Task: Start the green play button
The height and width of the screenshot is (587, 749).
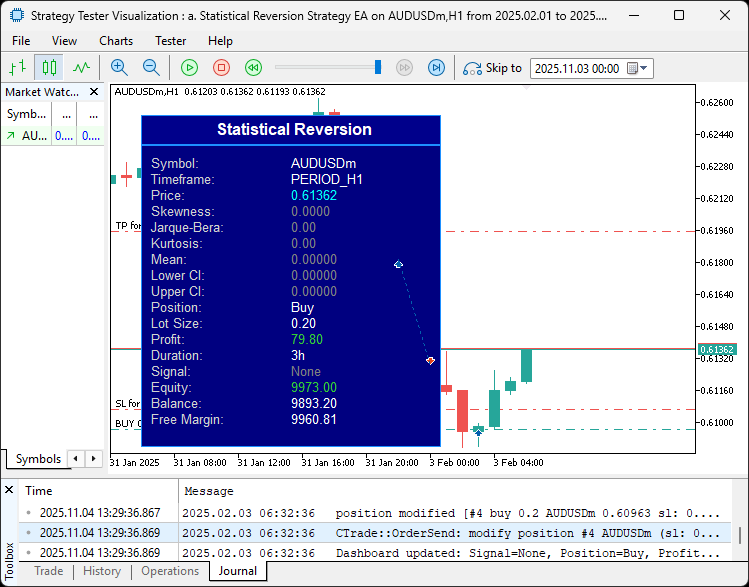Action: [x=189, y=68]
